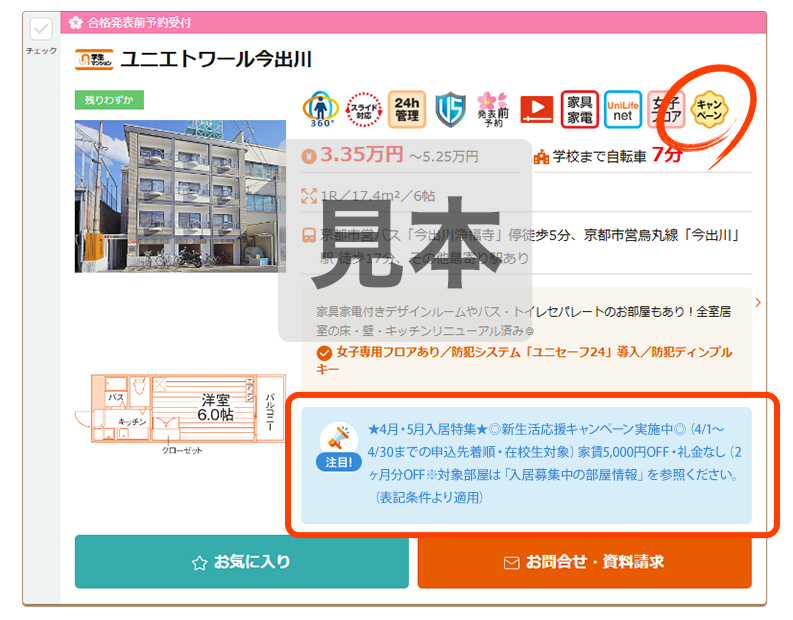Open the ユニエトワール今出川 property title
This screenshot has width=793, height=620.
pyautogui.click(x=216, y=60)
